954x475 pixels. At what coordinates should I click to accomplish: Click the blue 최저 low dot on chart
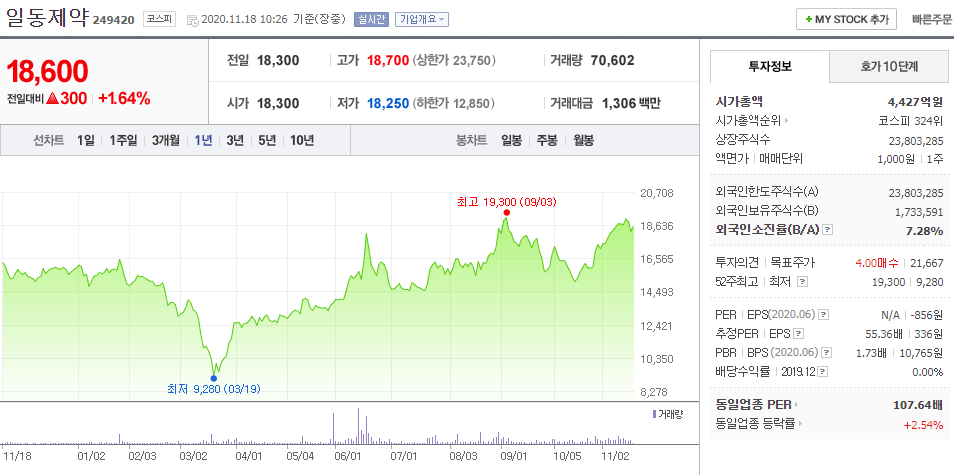(213, 378)
